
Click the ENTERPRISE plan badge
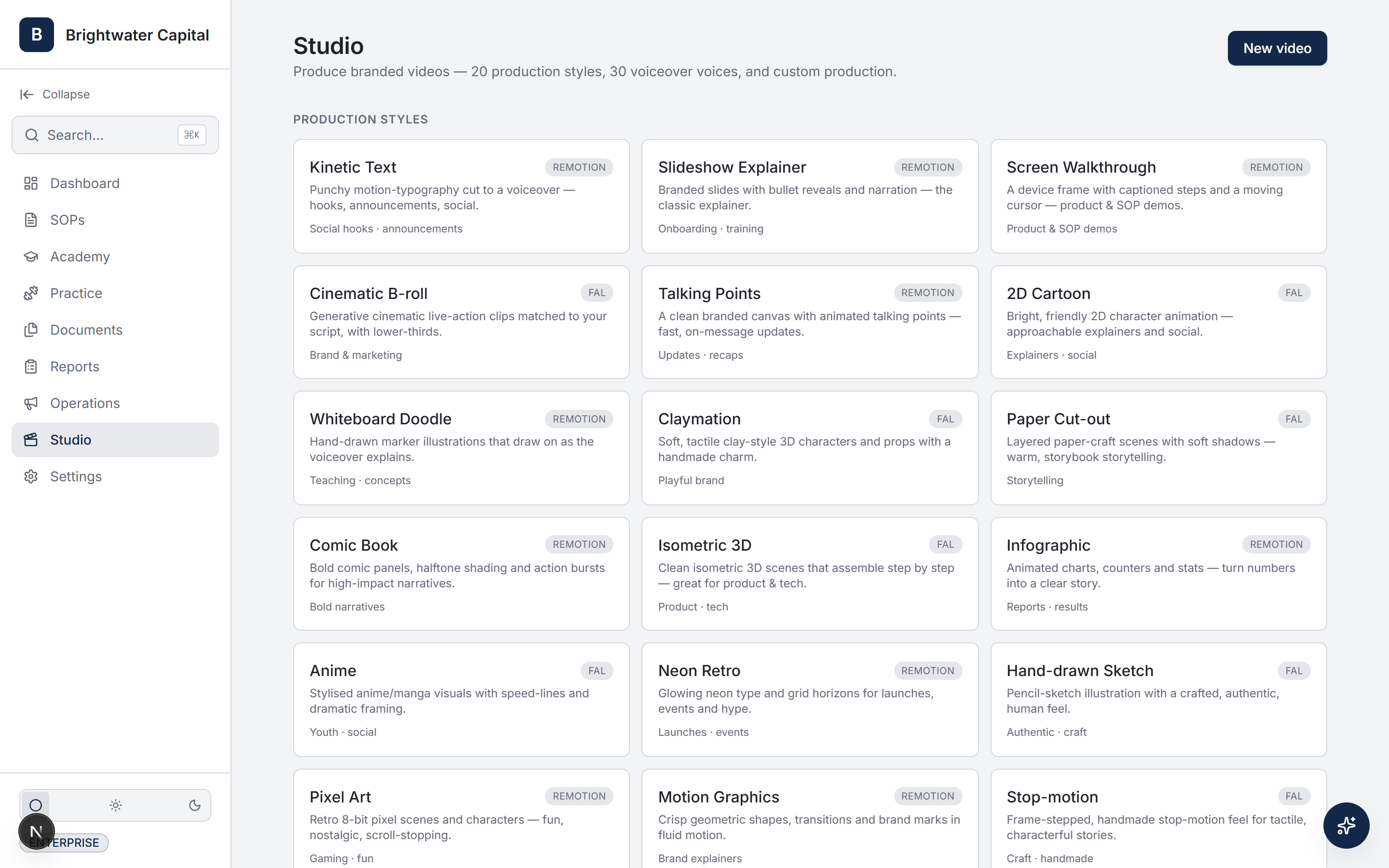pyautogui.click(x=64, y=842)
